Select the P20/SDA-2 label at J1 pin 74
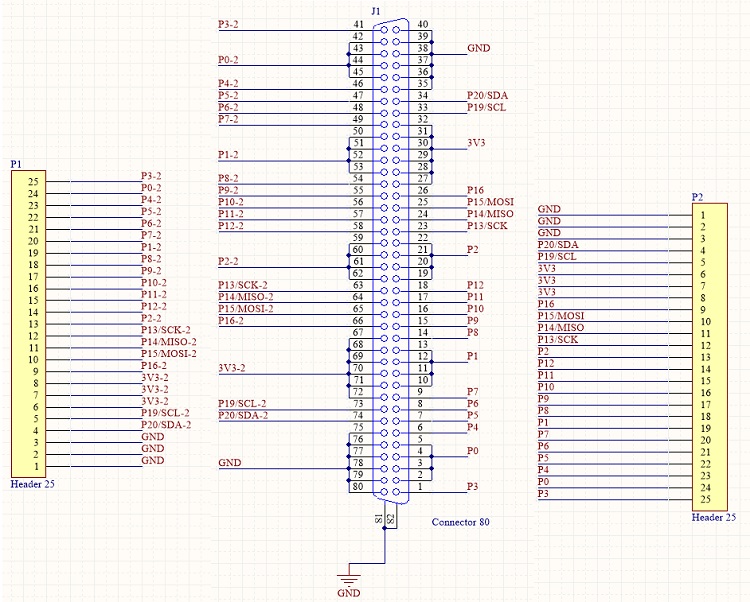The image size is (750, 602). click(x=243, y=416)
